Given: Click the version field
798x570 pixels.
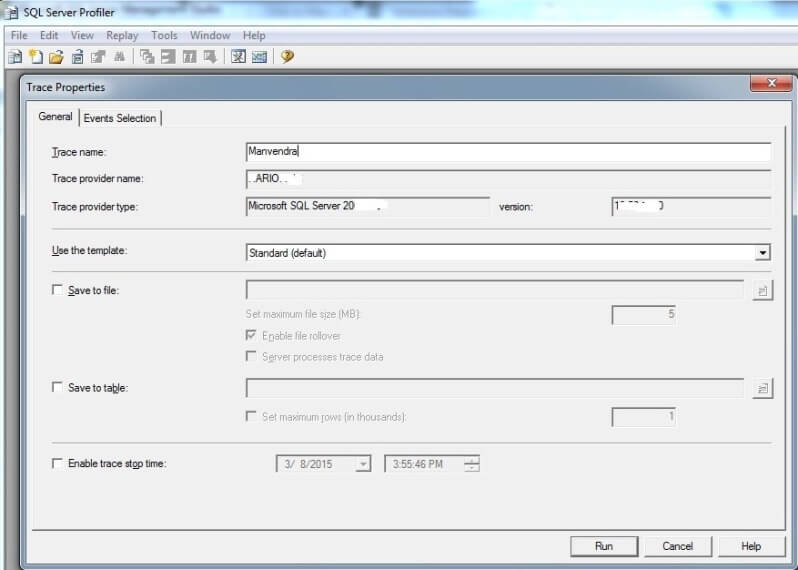Looking at the screenshot, I should click(x=691, y=207).
